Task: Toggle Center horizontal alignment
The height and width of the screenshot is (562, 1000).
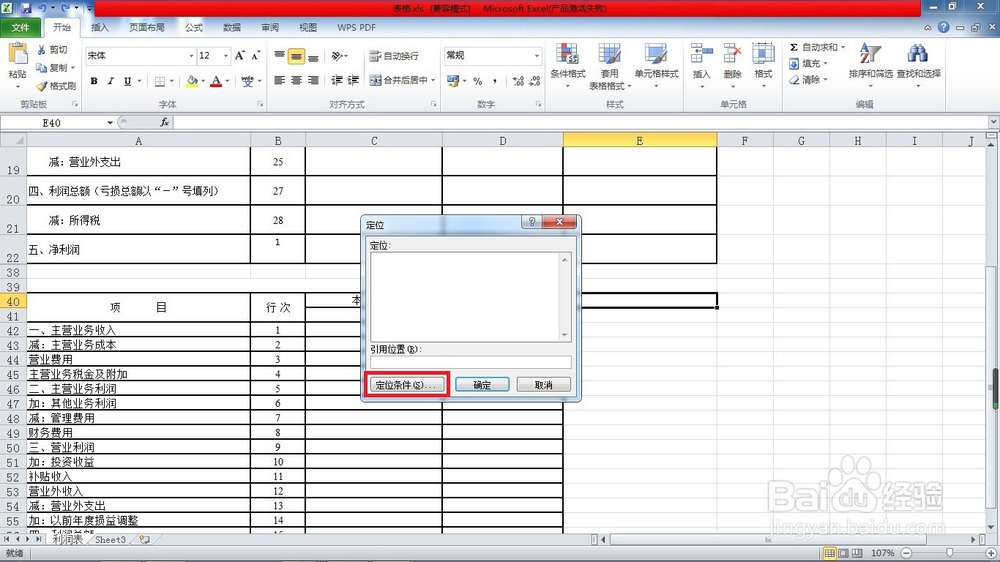Action: tap(296, 80)
